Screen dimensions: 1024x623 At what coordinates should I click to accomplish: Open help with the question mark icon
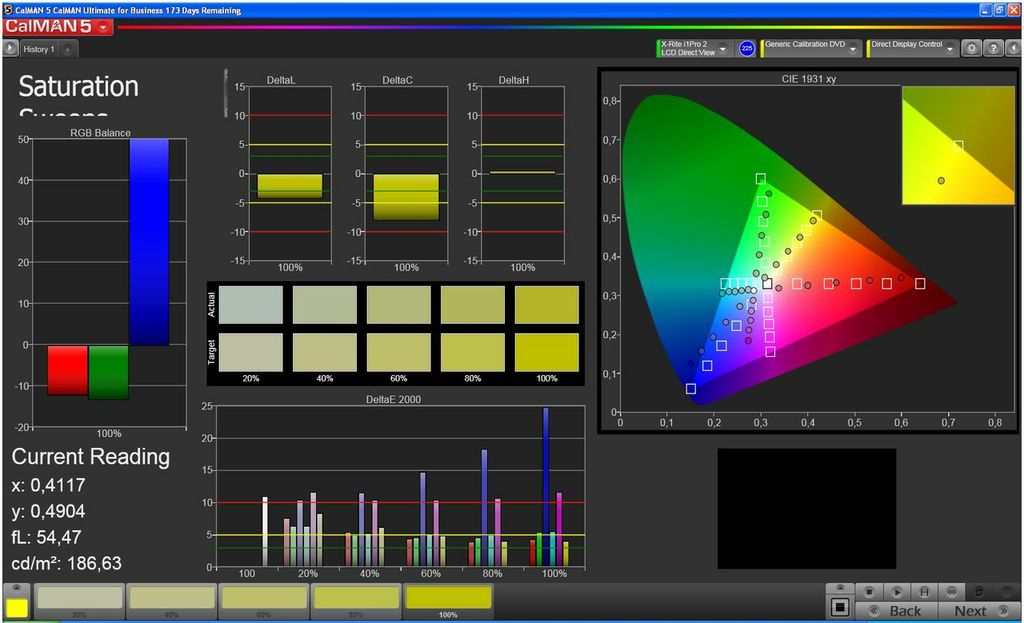coord(991,48)
